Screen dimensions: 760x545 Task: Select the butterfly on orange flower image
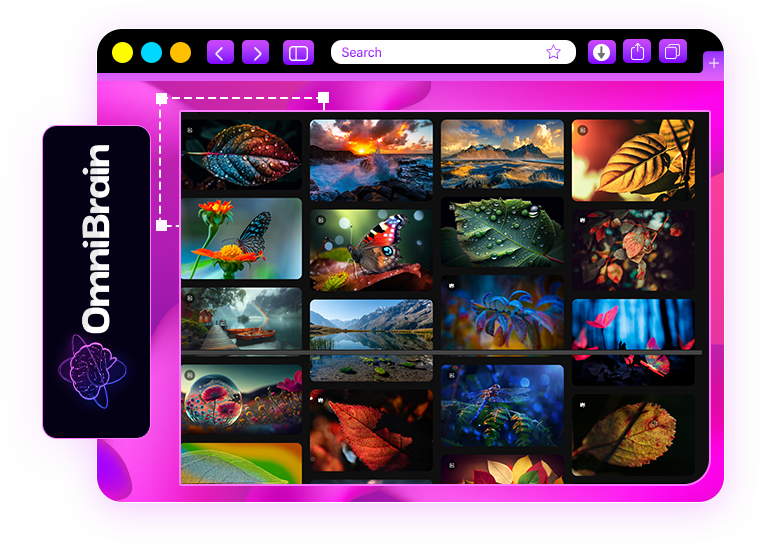tap(241, 238)
